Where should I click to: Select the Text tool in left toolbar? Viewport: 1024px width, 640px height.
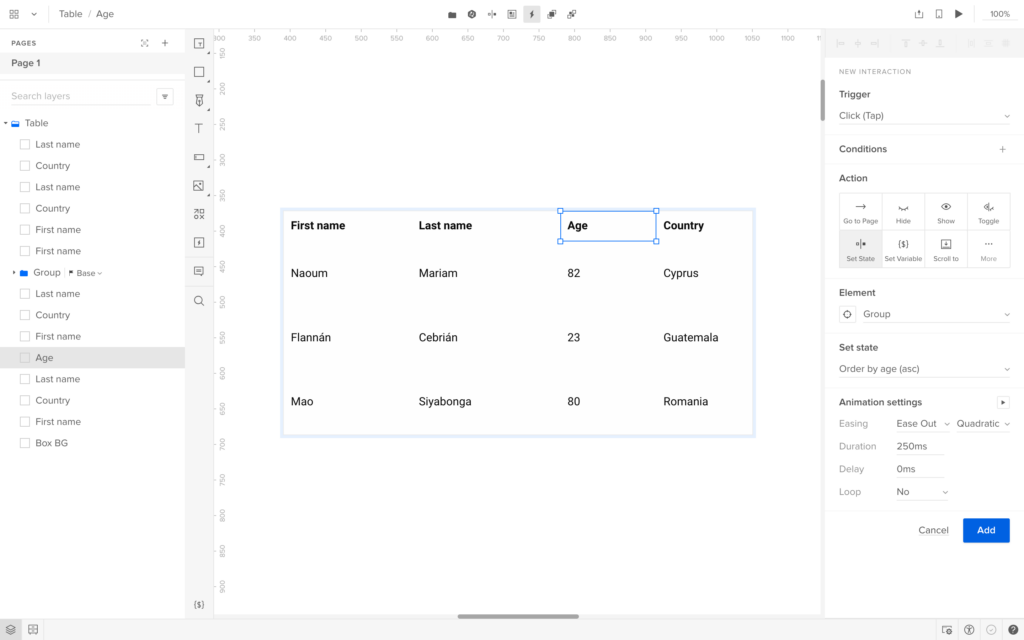coord(198,128)
